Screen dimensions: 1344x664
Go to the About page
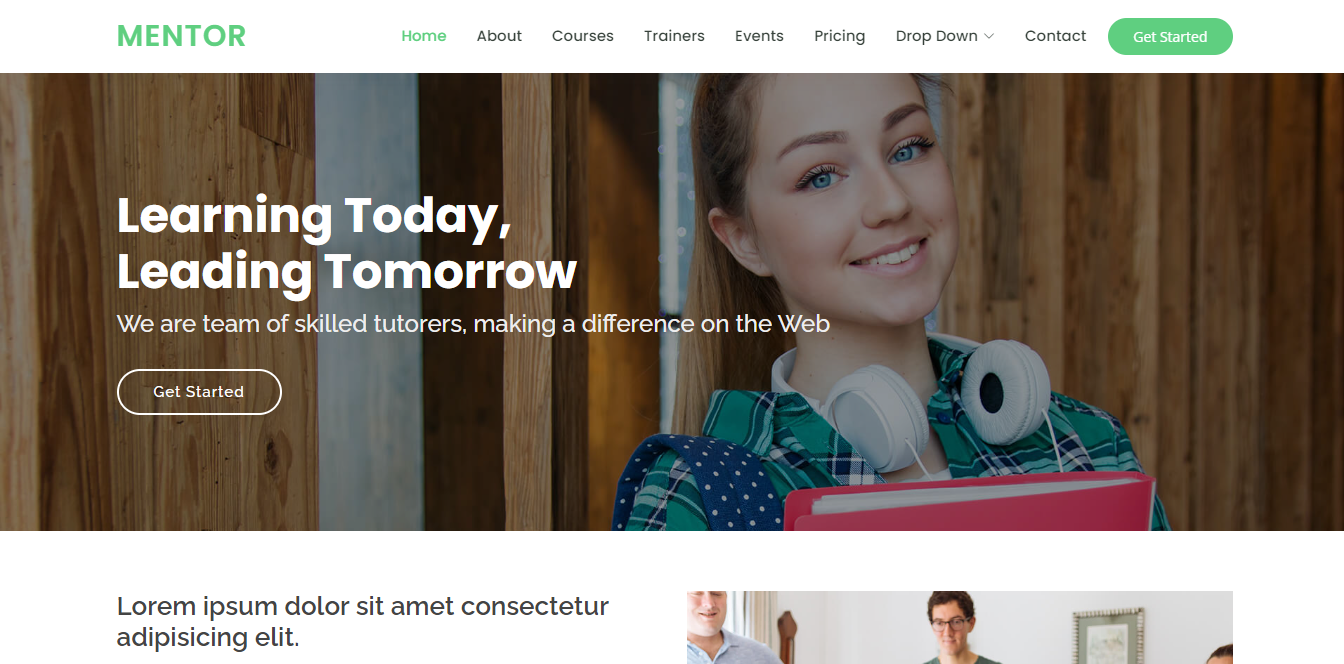[x=499, y=36]
